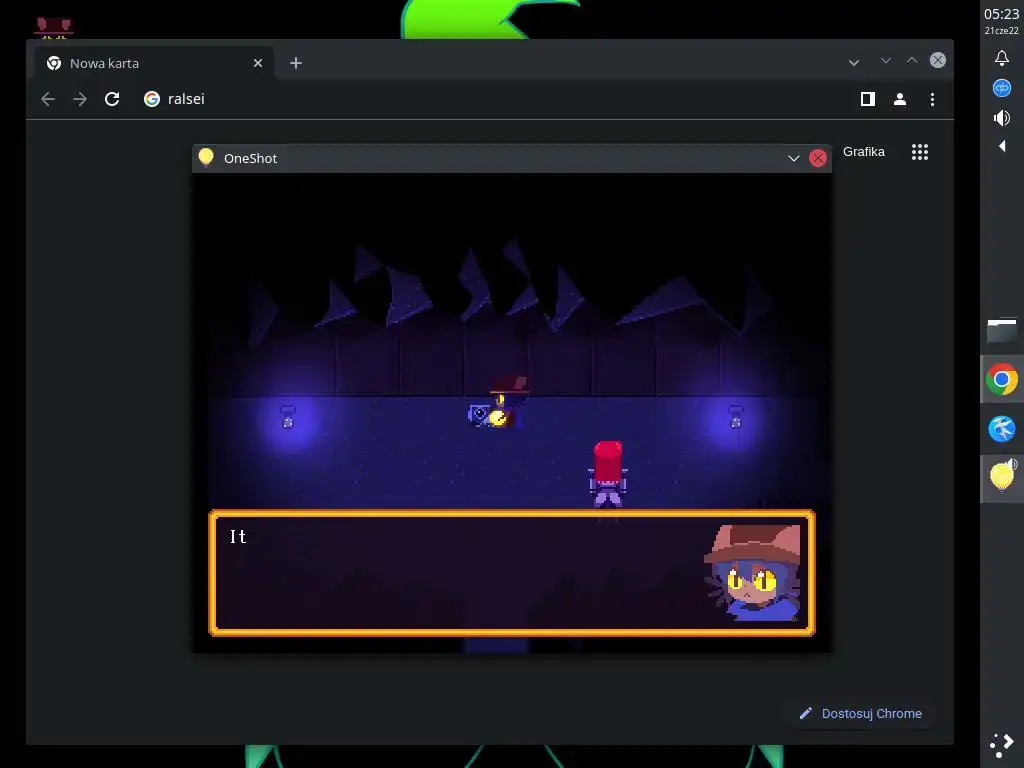
Task: Go forward in Chrome history
Action: point(80,99)
